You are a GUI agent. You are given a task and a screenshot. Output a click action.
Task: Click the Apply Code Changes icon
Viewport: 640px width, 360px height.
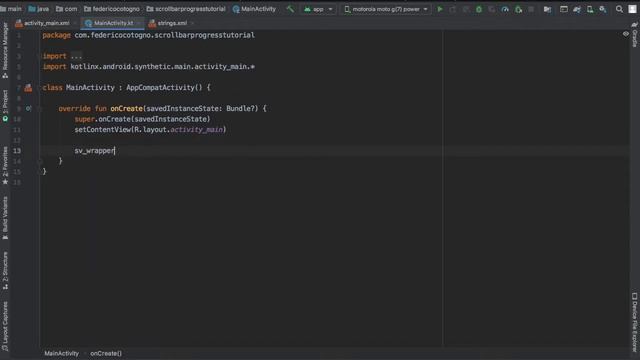click(x=466, y=9)
